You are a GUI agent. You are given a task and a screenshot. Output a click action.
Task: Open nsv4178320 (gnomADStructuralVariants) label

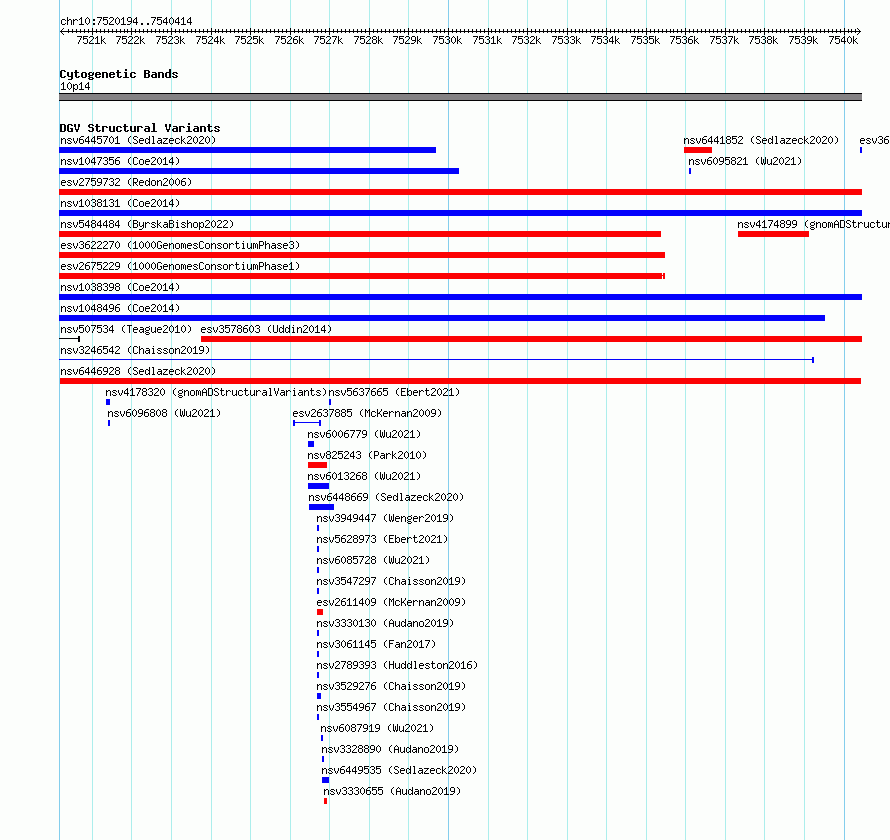216,392
